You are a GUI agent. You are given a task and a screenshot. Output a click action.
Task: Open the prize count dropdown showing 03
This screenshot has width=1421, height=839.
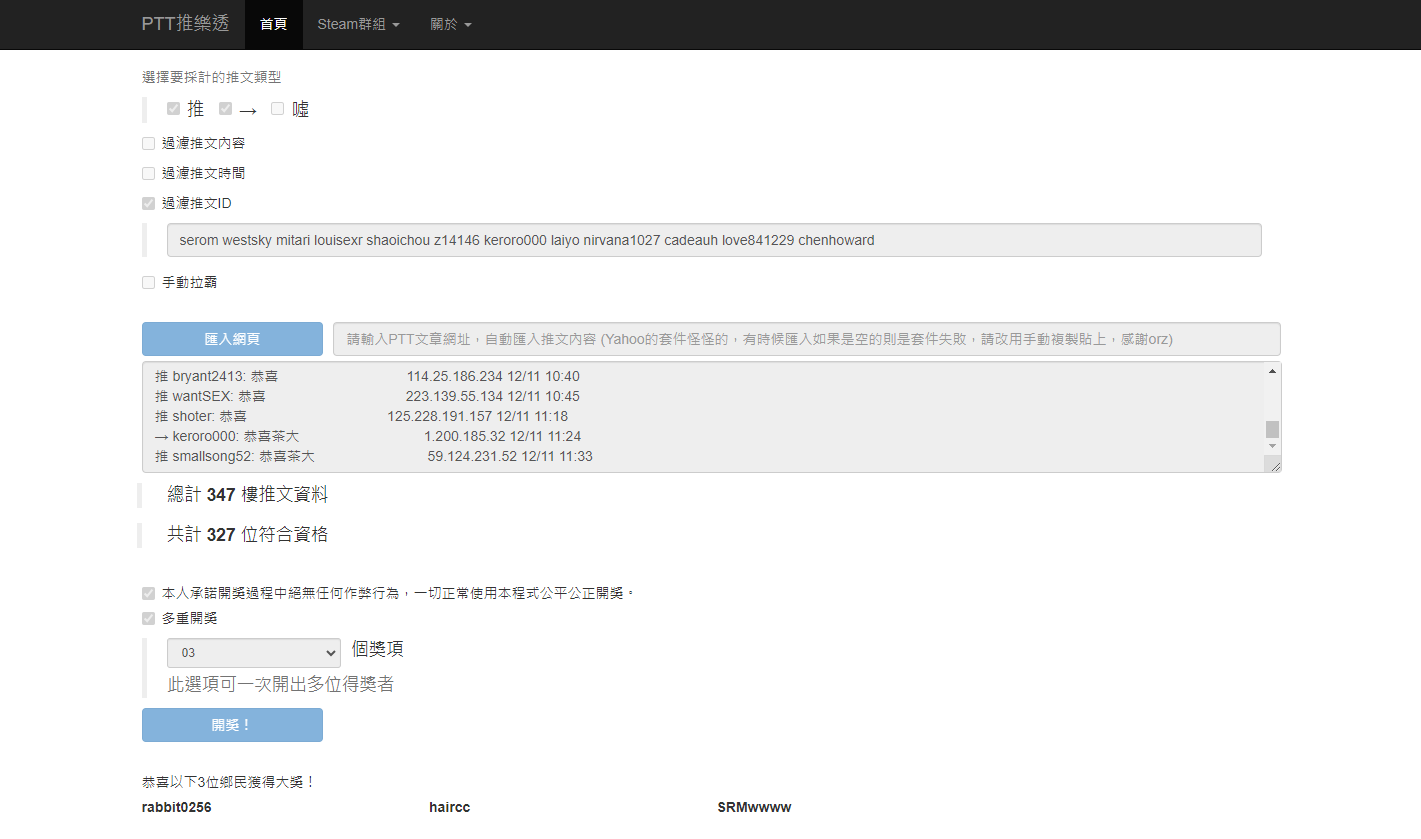tap(254, 653)
